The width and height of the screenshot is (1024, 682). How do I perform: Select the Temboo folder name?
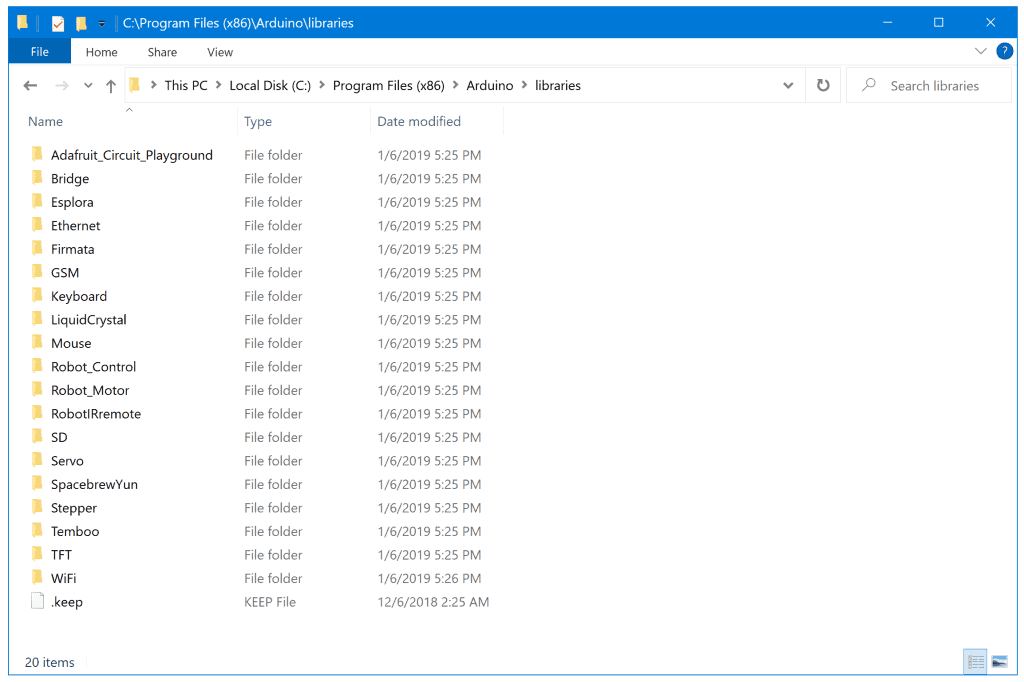75,532
